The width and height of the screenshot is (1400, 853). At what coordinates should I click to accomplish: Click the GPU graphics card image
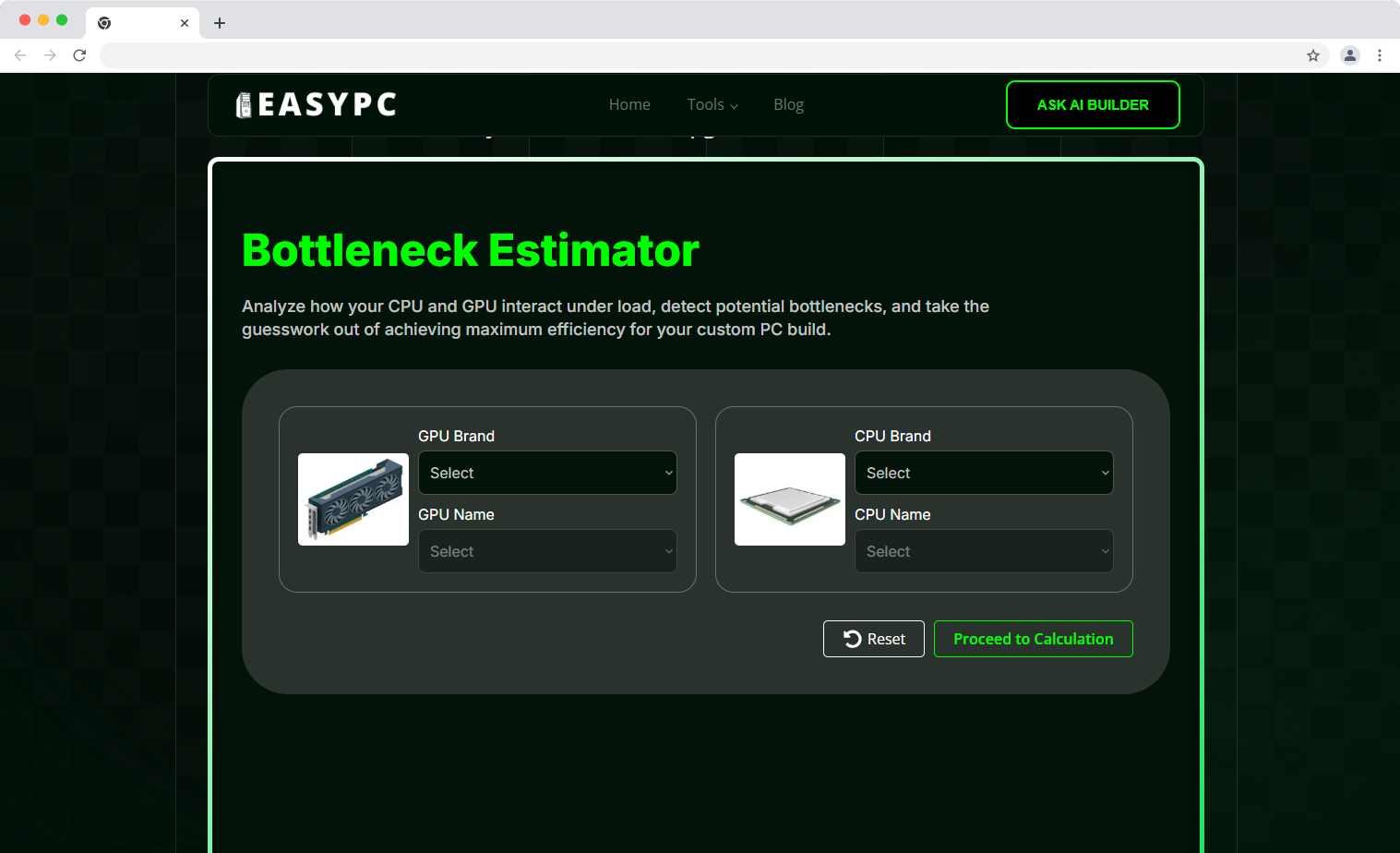point(353,499)
